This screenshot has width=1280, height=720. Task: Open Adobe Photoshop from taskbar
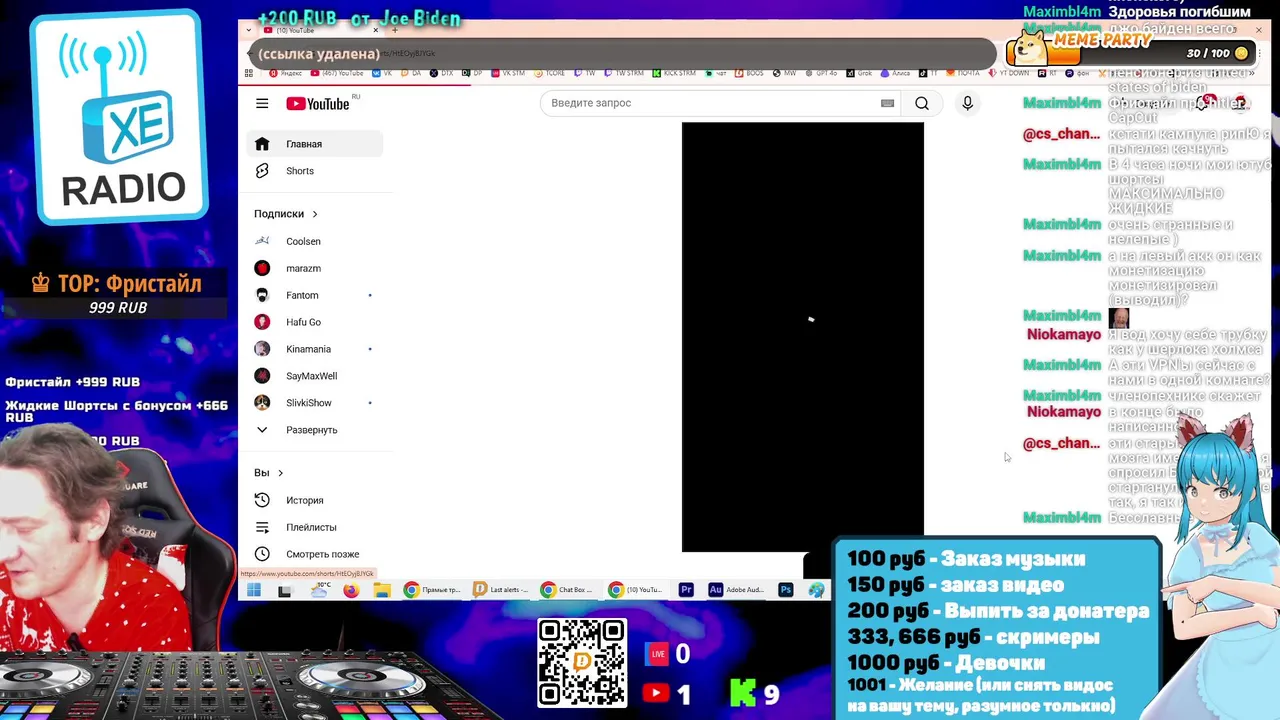coord(785,590)
